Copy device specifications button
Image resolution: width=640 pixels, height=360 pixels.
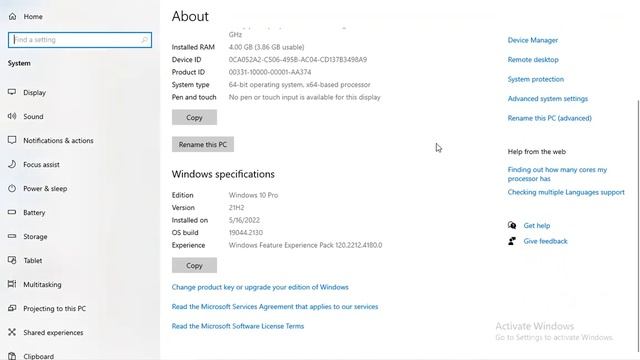194,117
